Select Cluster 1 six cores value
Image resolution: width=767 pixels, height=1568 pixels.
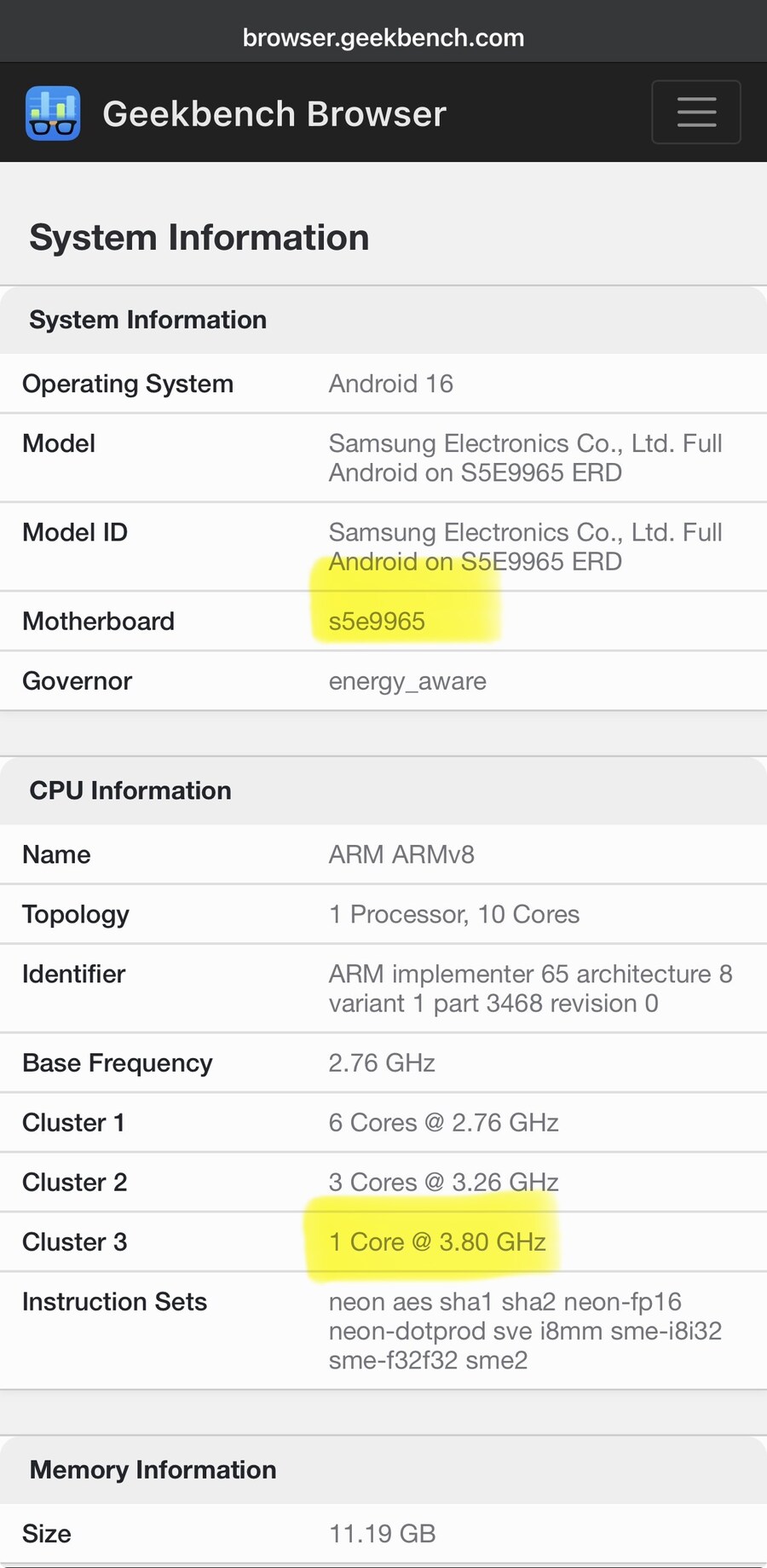(443, 1123)
